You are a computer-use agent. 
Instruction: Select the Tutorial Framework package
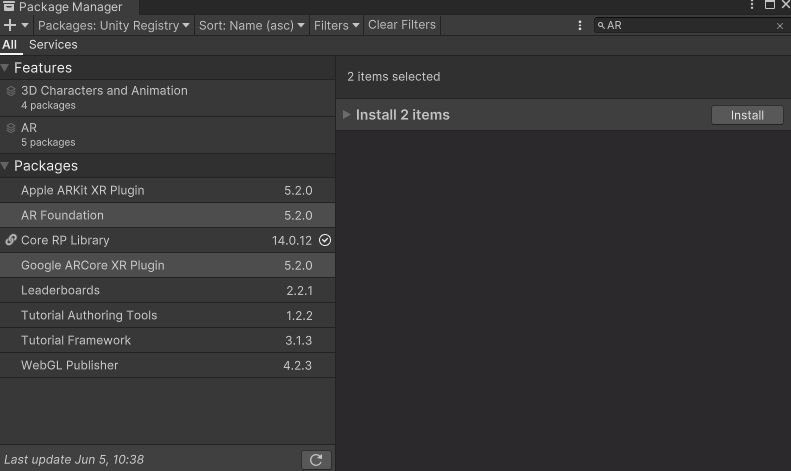tap(167, 340)
